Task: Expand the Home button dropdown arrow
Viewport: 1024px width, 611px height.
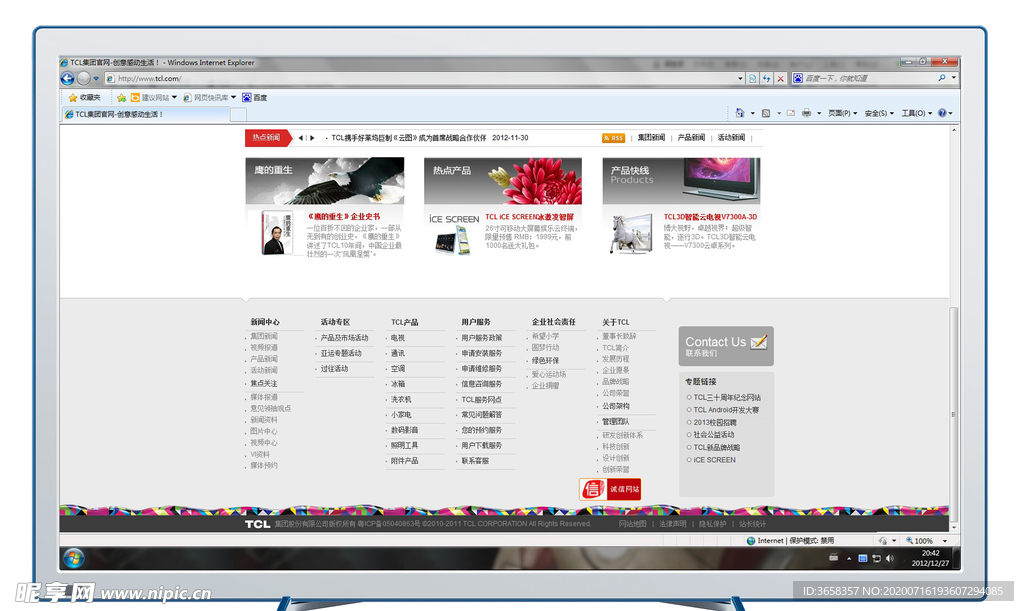Action: tap(752, 113)
